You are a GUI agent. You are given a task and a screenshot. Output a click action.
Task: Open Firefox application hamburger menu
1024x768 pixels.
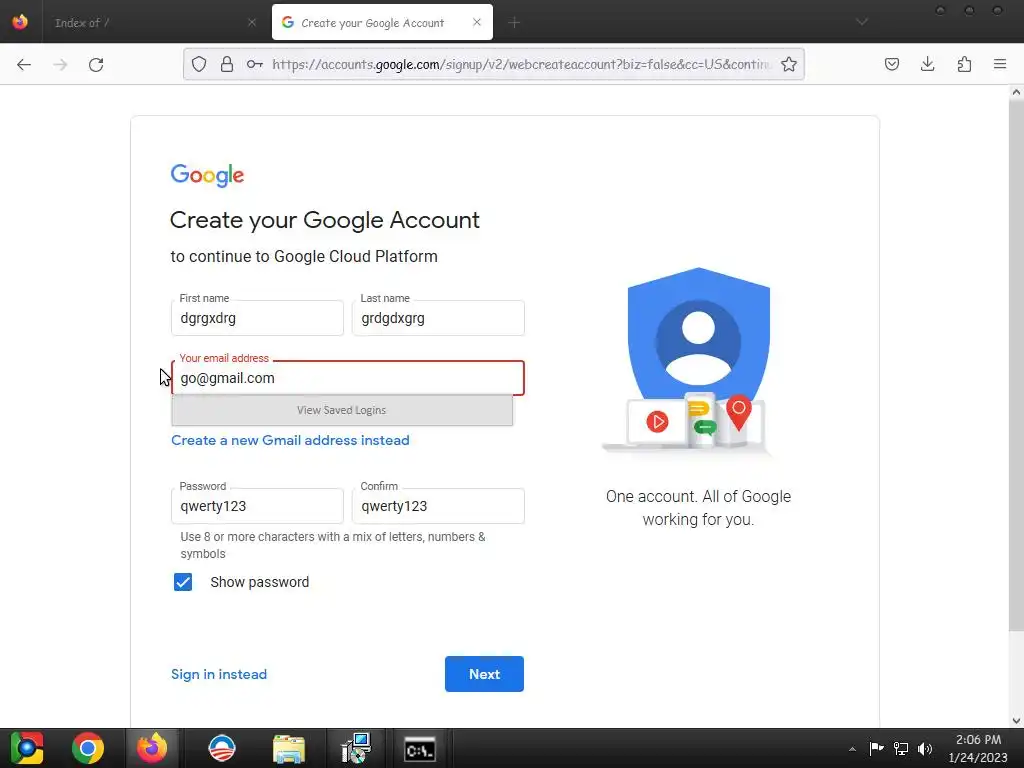click(1000, 64)
